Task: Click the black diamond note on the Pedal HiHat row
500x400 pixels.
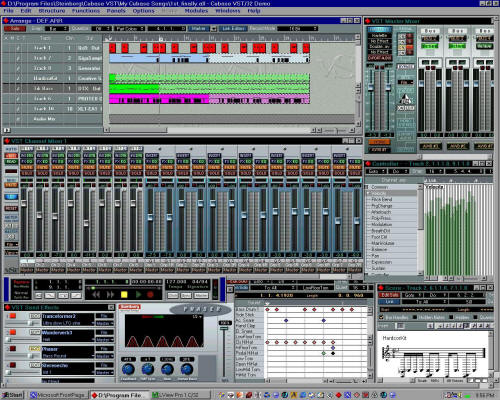Action: tap(333, 353)
